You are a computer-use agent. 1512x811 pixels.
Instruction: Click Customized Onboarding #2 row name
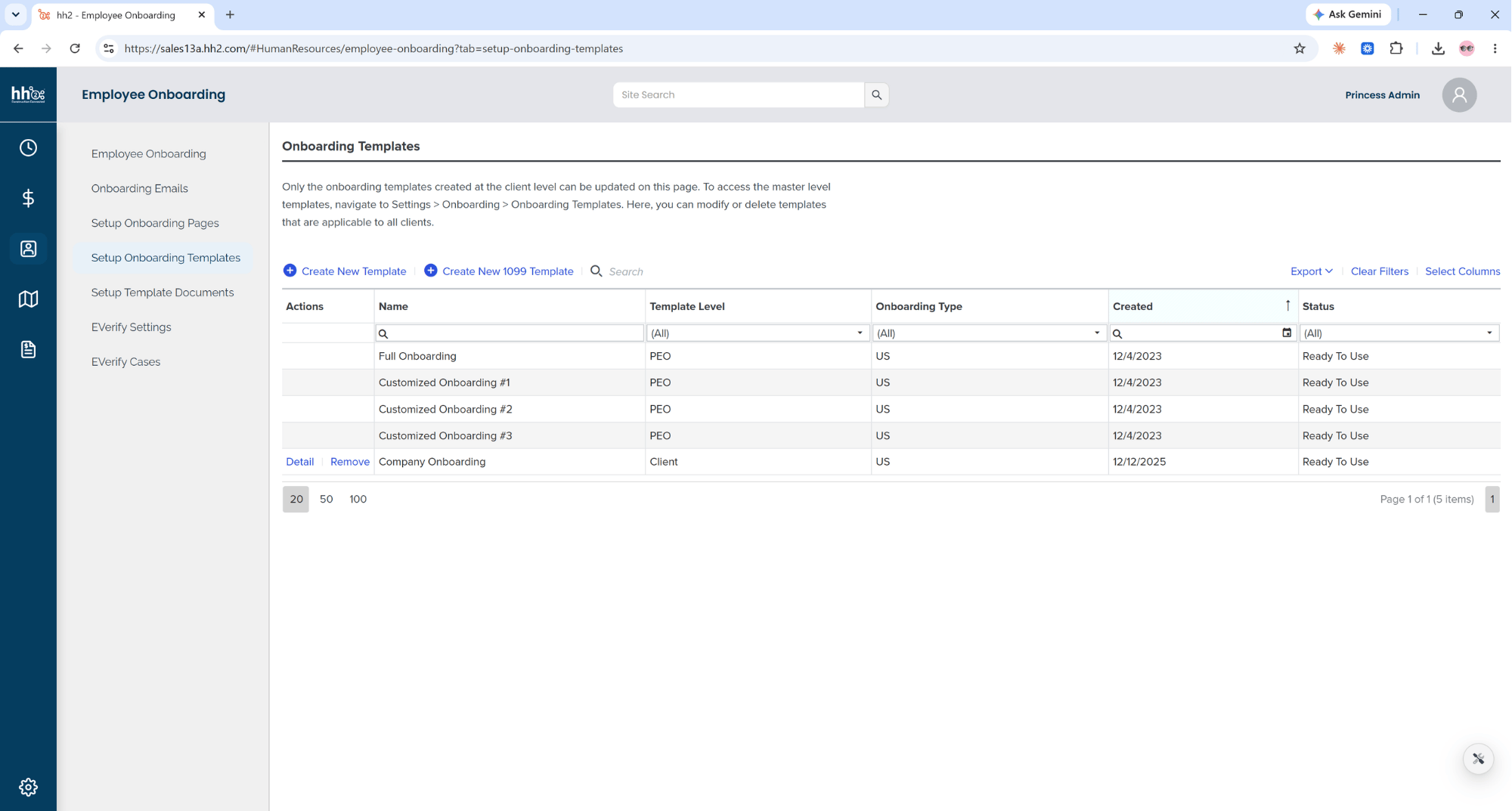point(445,409)
